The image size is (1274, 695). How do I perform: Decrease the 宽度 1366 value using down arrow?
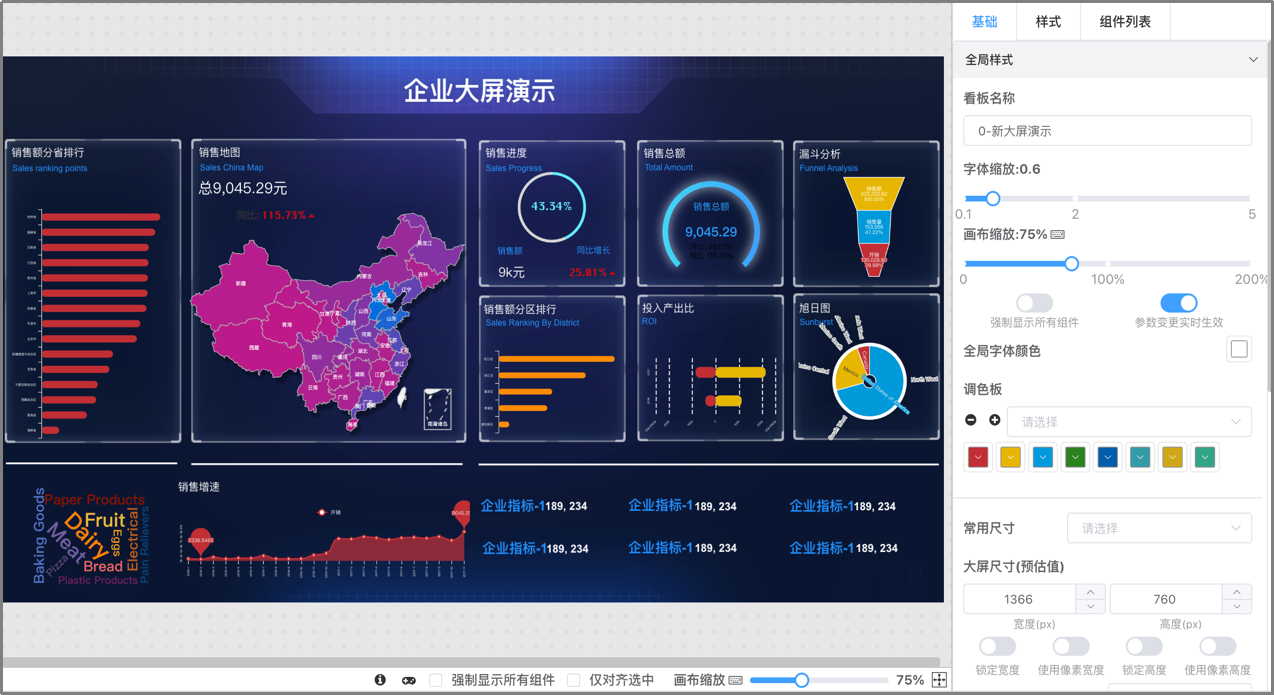[x=1090, y=606]
